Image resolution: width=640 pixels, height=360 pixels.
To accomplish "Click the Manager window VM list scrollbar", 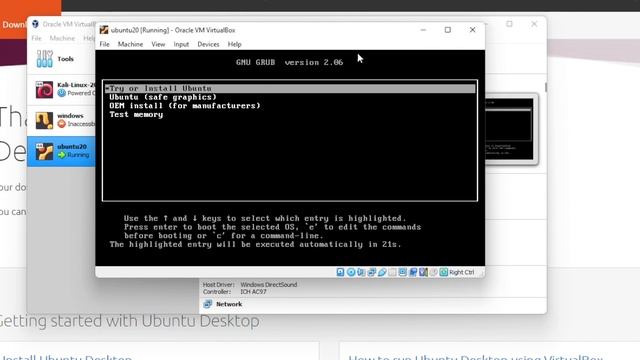I will point(545,87).
